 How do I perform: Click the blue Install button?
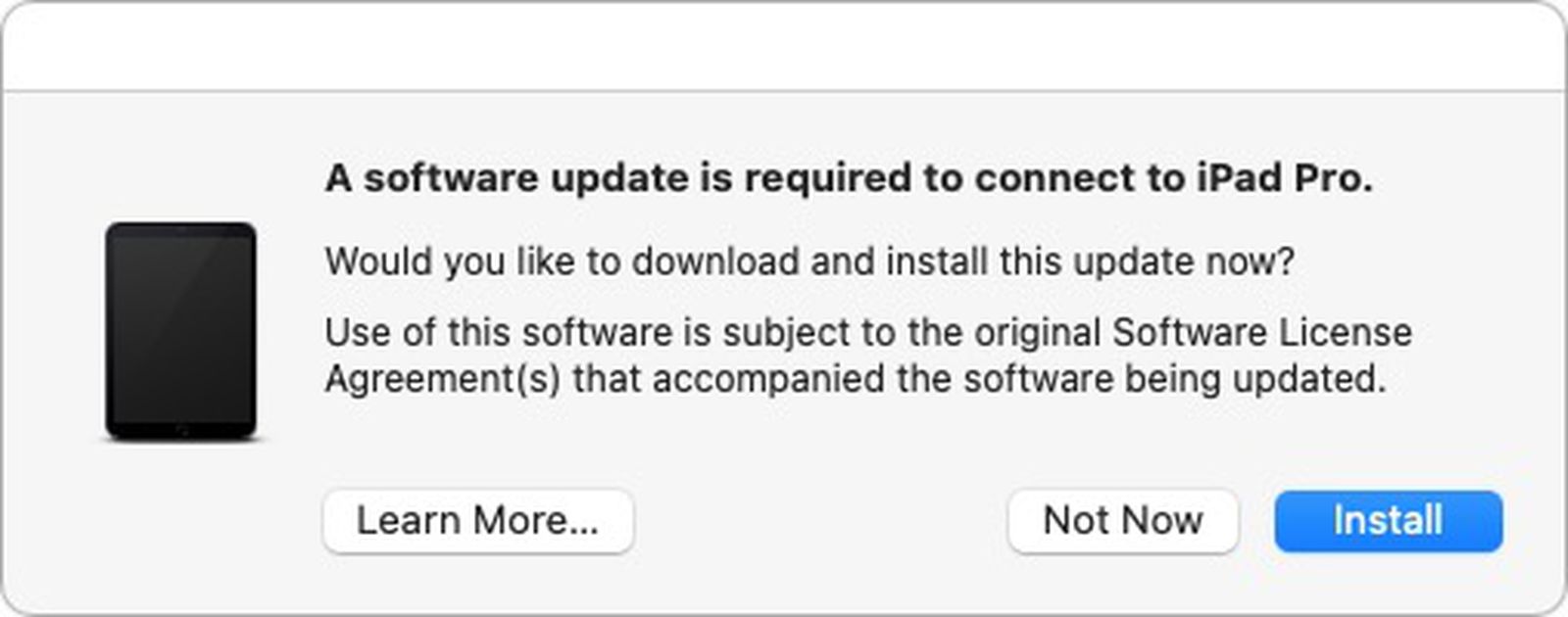point(1388,521)
